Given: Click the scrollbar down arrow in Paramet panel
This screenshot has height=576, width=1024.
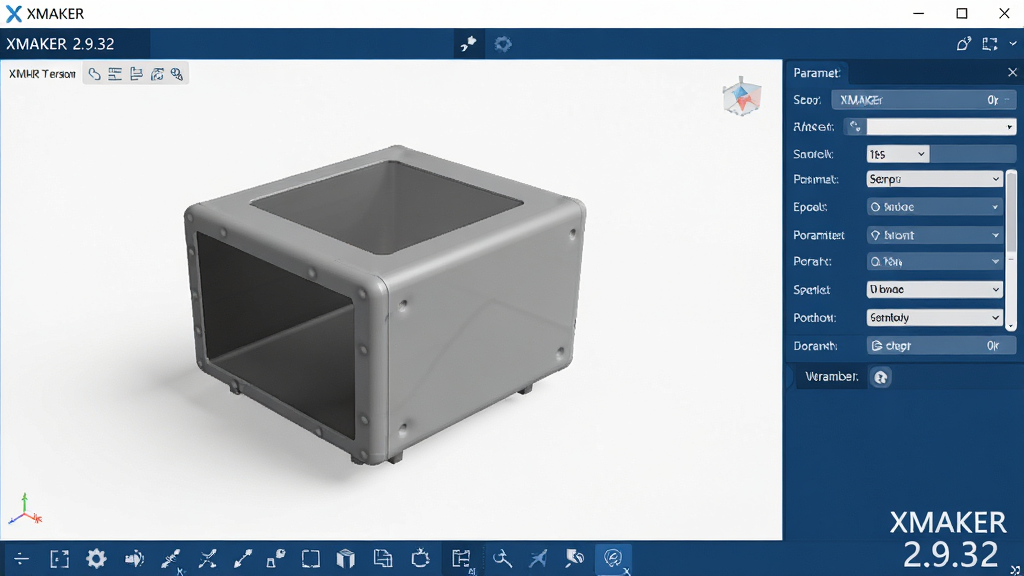Looking at the screenshot, I should click(x=1011, y=325).
